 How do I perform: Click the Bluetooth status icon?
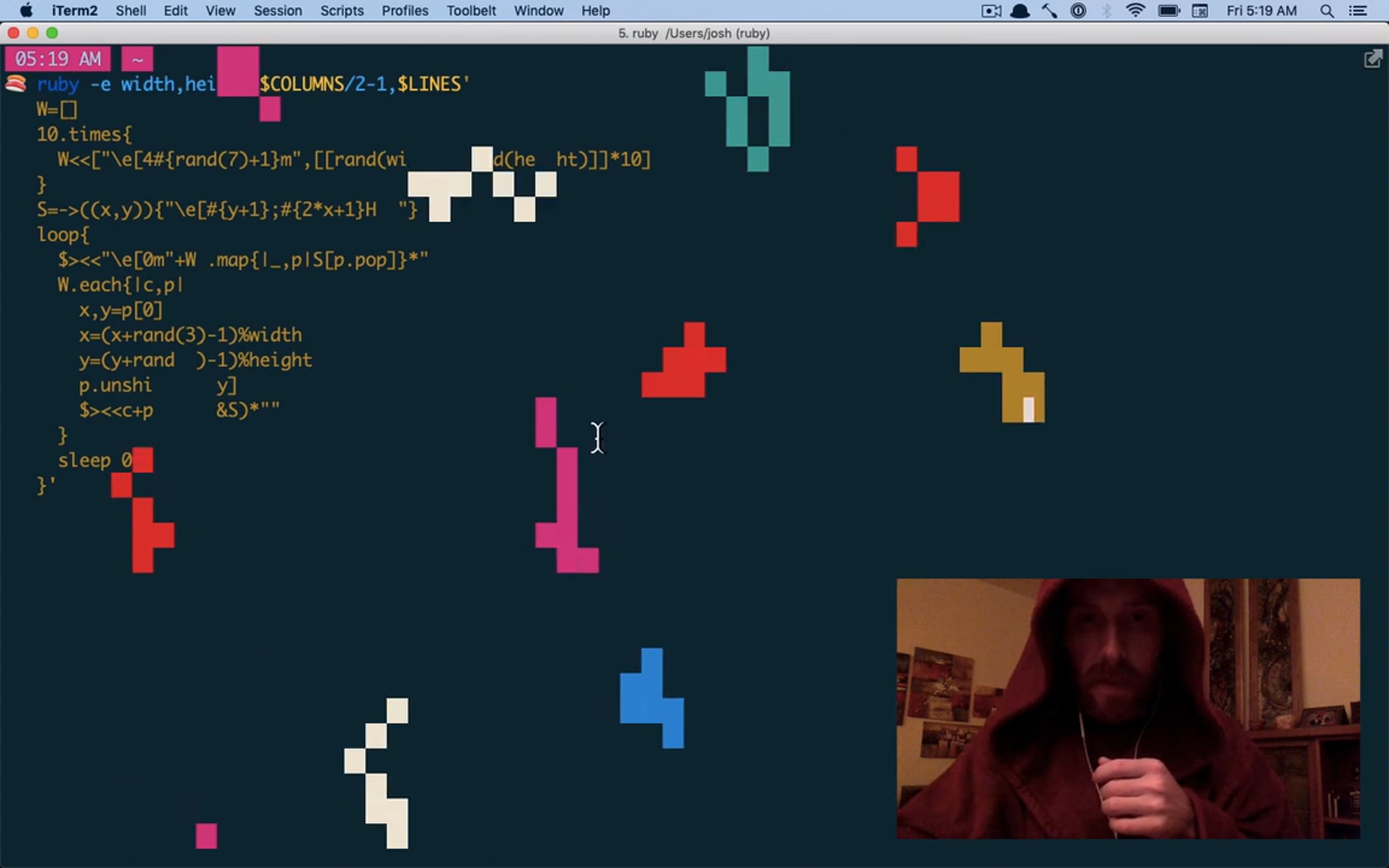[x=1106, y=11]
